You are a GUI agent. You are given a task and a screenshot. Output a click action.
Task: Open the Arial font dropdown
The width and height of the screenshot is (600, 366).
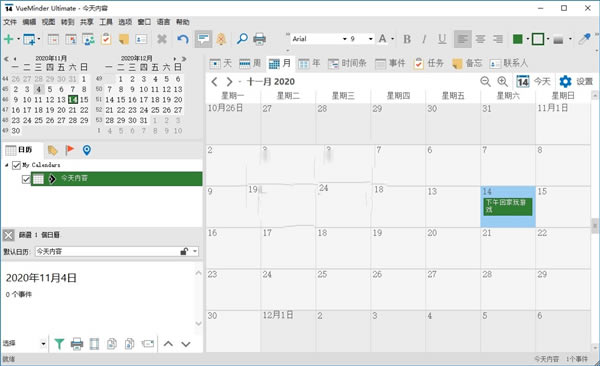(344, 39)
